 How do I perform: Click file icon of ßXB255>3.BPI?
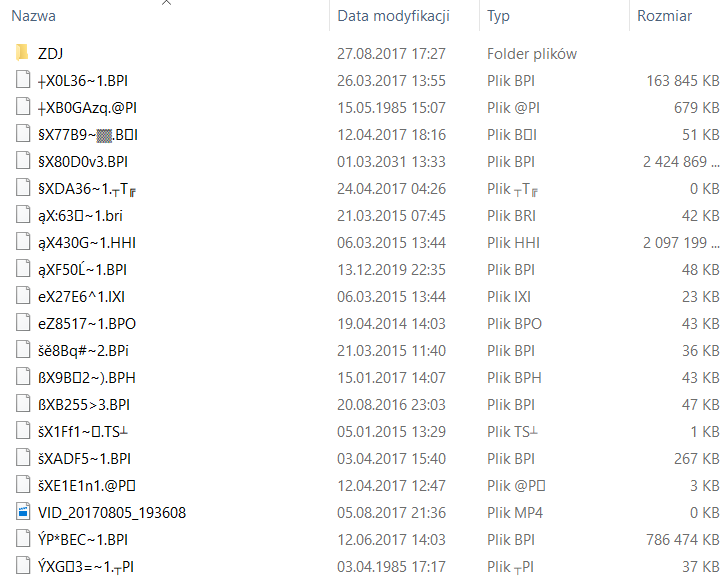(x=23, y=404)
